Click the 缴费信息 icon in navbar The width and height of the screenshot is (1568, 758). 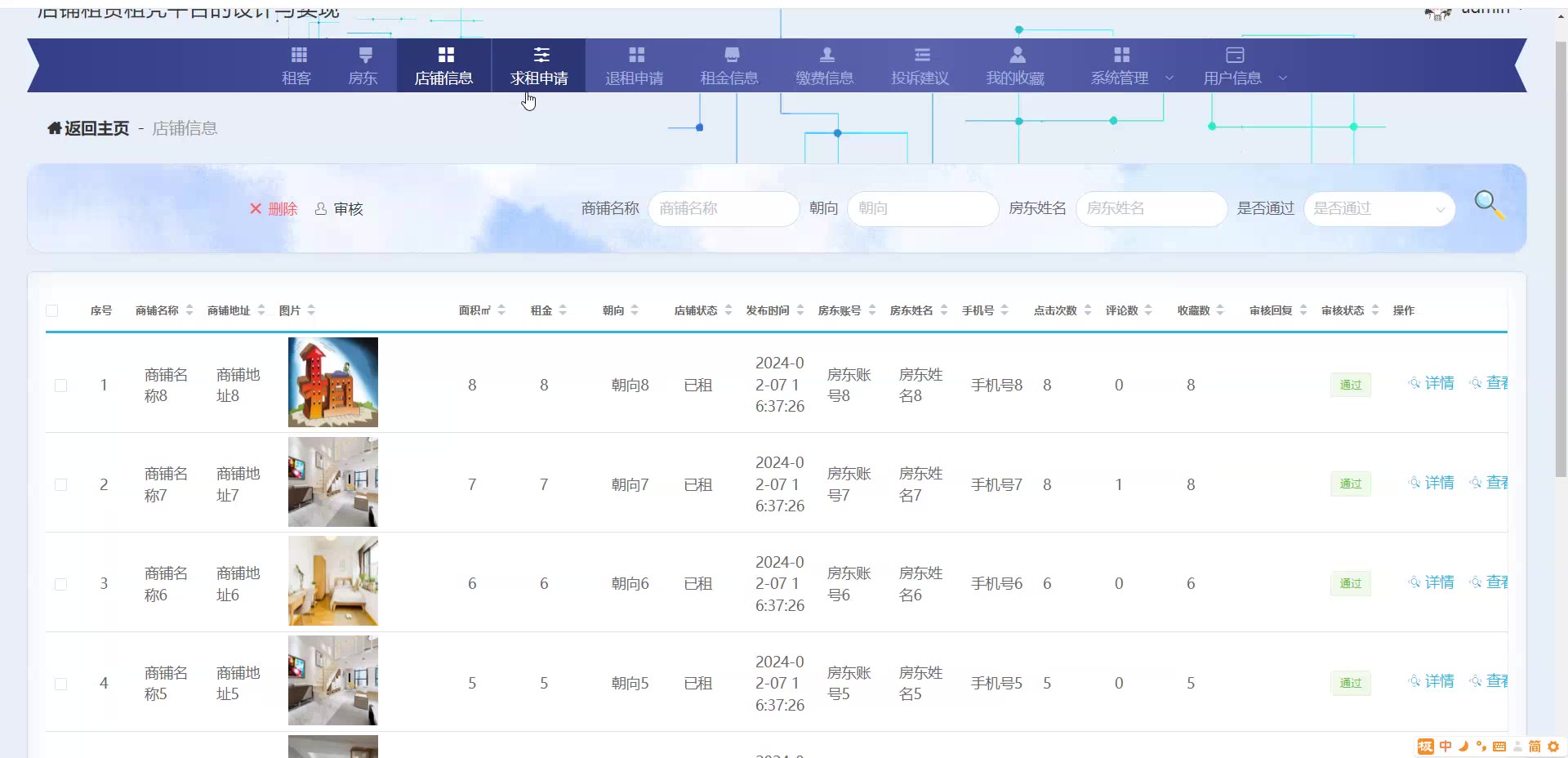click(x=826, y=55)
